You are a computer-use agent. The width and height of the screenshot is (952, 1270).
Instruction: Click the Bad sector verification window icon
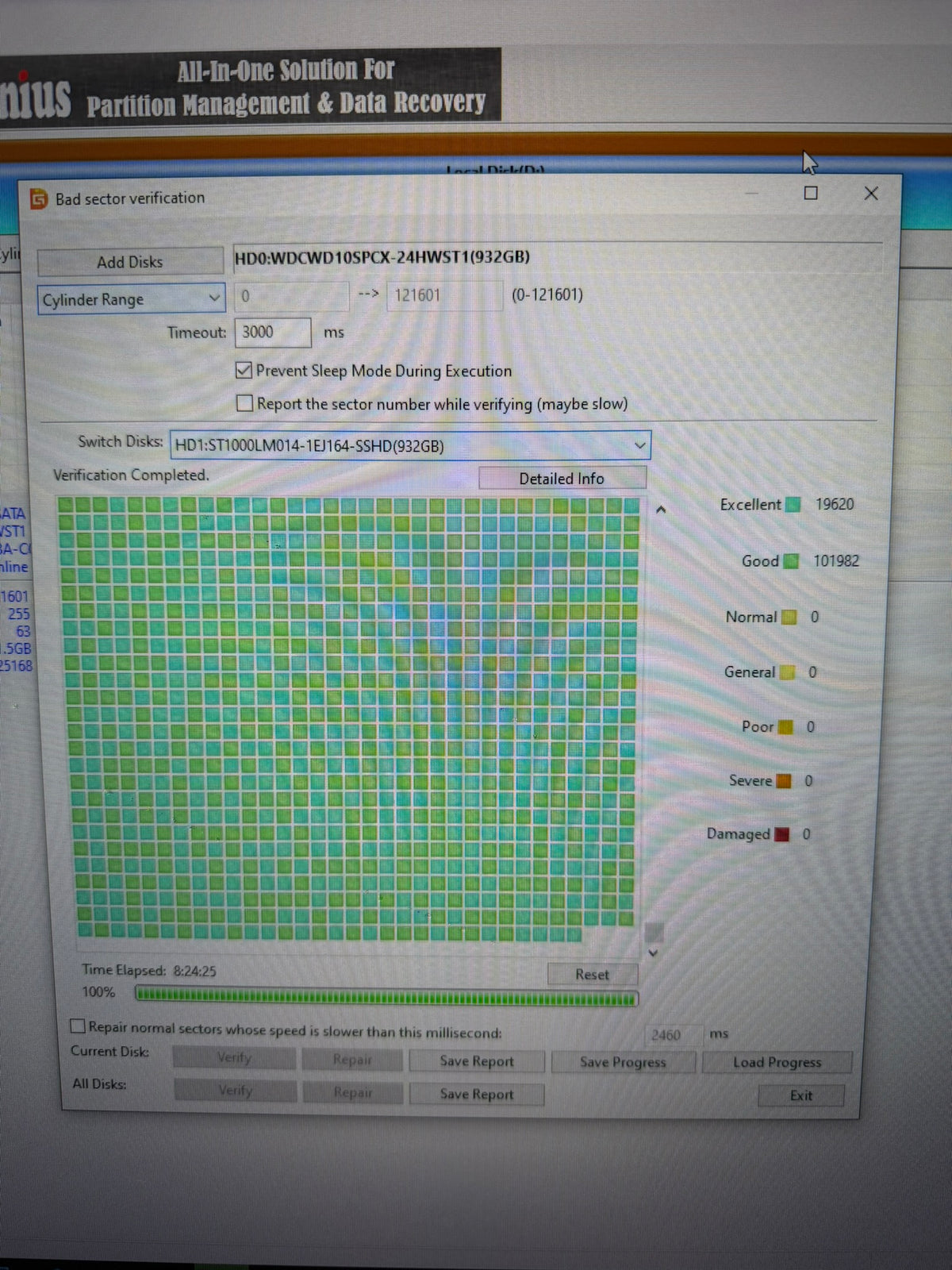click(39, 198)
